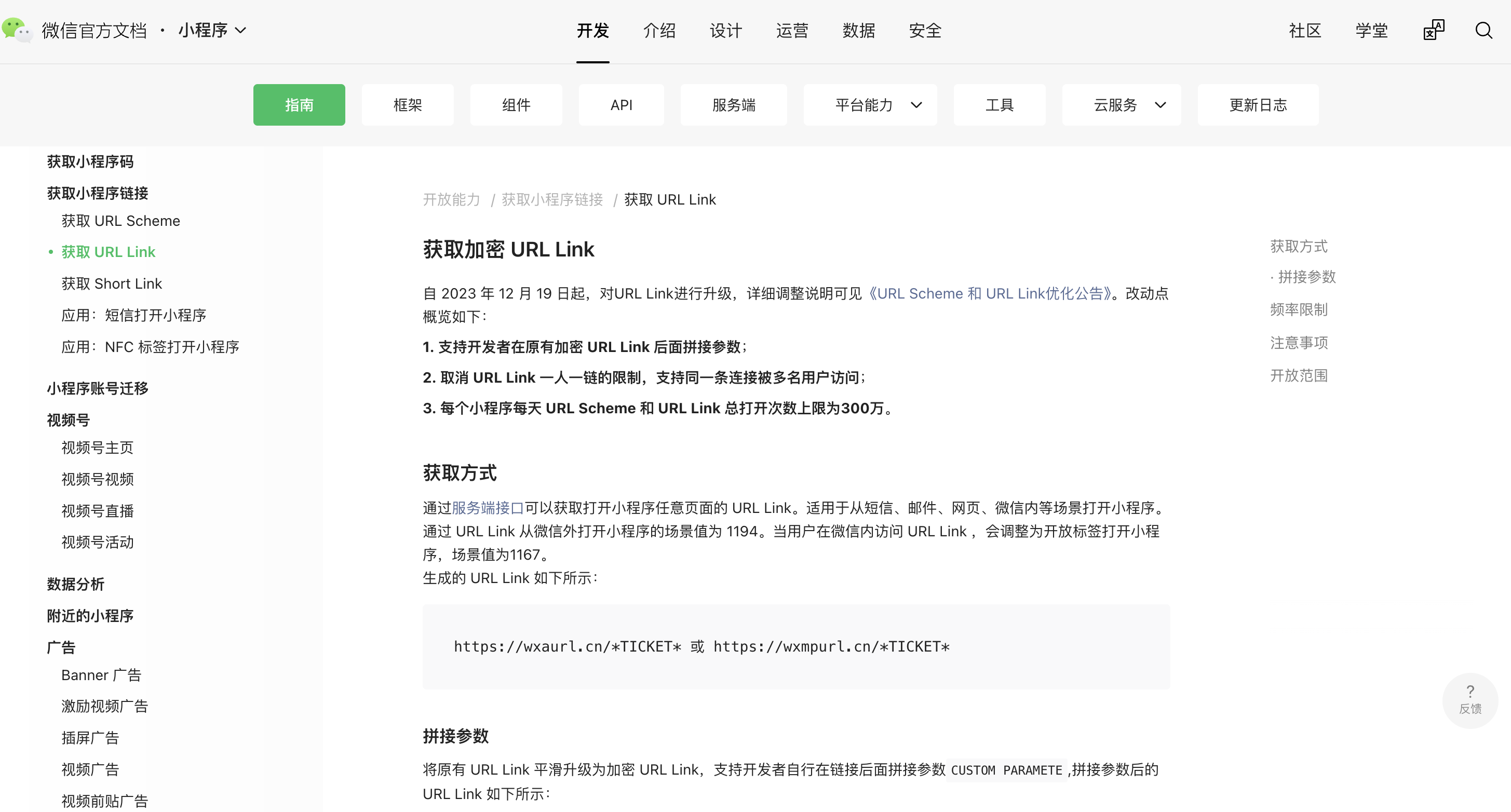Expand the 平台能力 dropdown arrow
This screenshot has width=1511, height=812.
coord(916,105)
